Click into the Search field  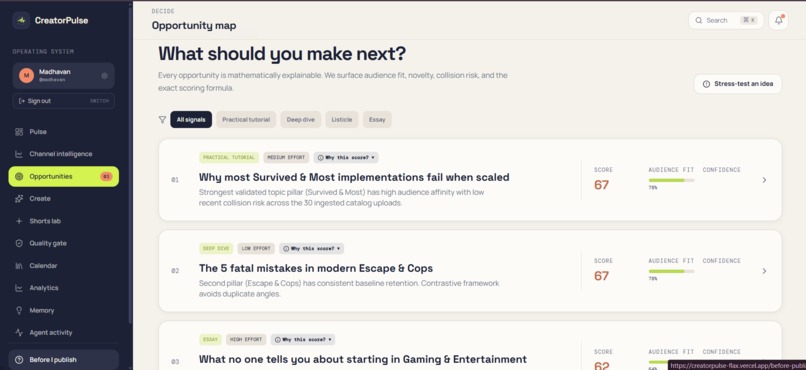[726, 21]
